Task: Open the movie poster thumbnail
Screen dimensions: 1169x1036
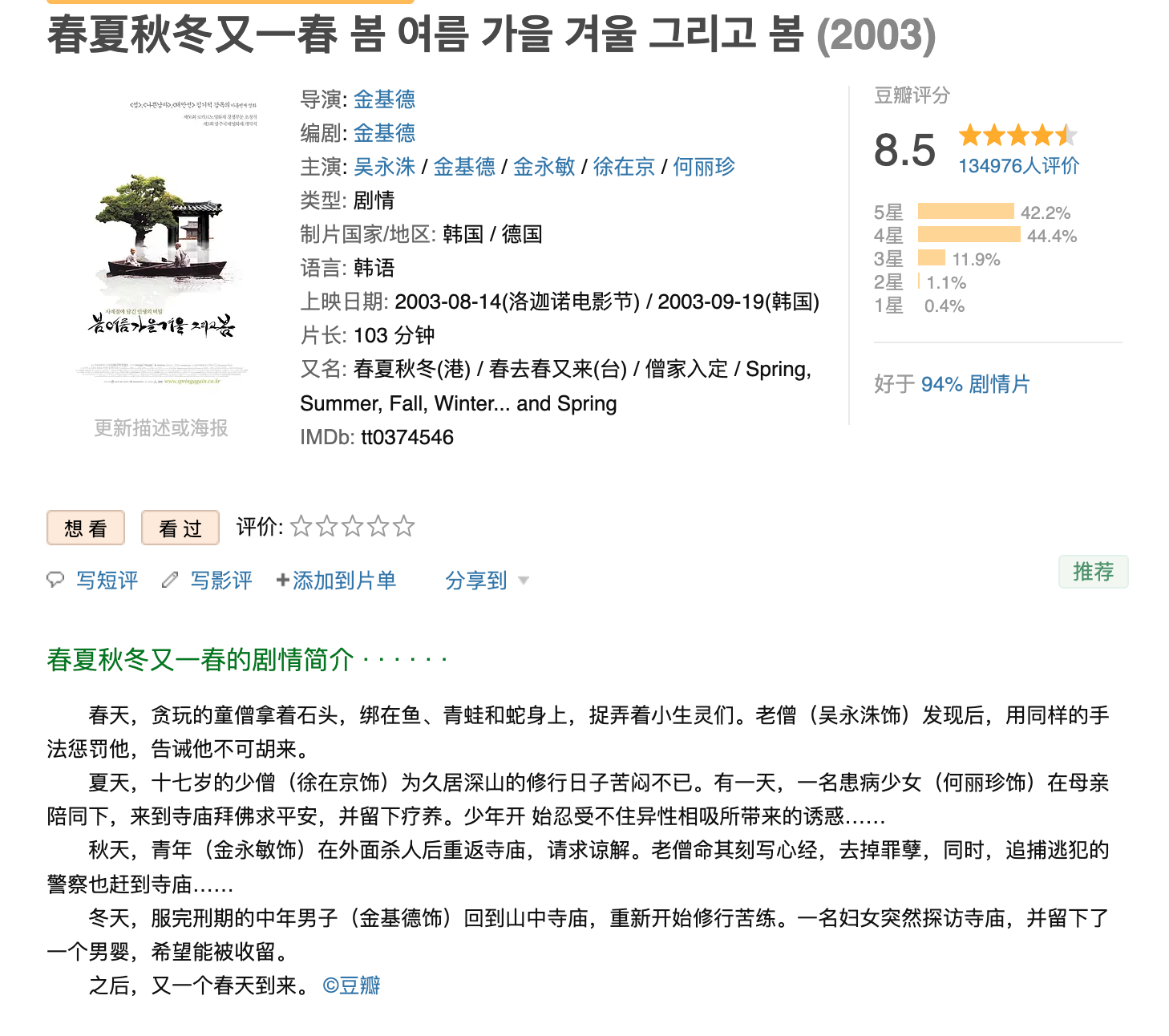Action: click(x=161, y=242)
